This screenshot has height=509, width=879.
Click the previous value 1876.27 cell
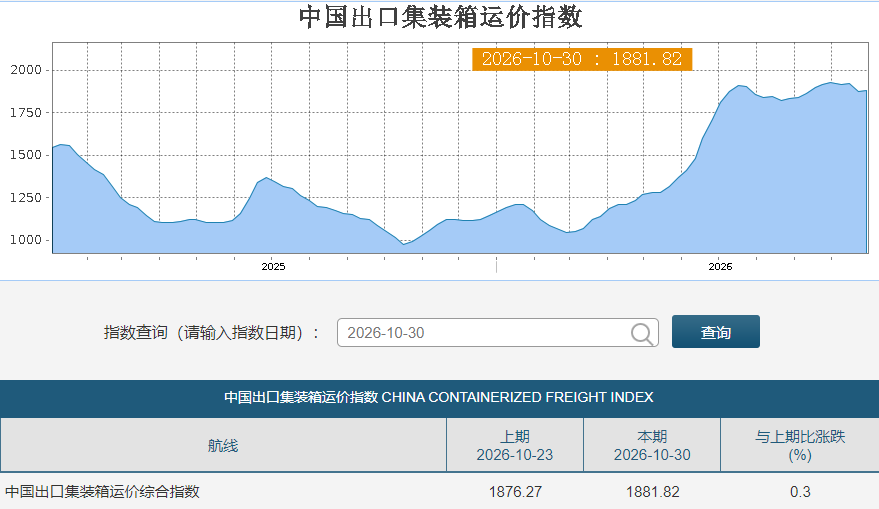tap(515, 492)
